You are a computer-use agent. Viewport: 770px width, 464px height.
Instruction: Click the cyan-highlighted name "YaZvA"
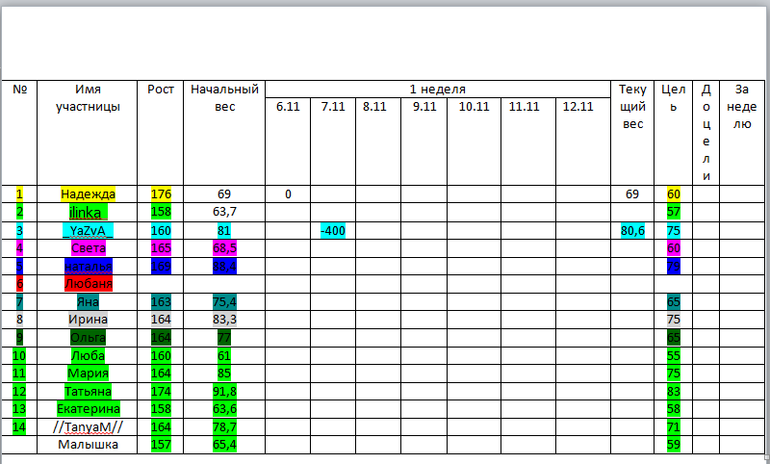coord(88,230)
